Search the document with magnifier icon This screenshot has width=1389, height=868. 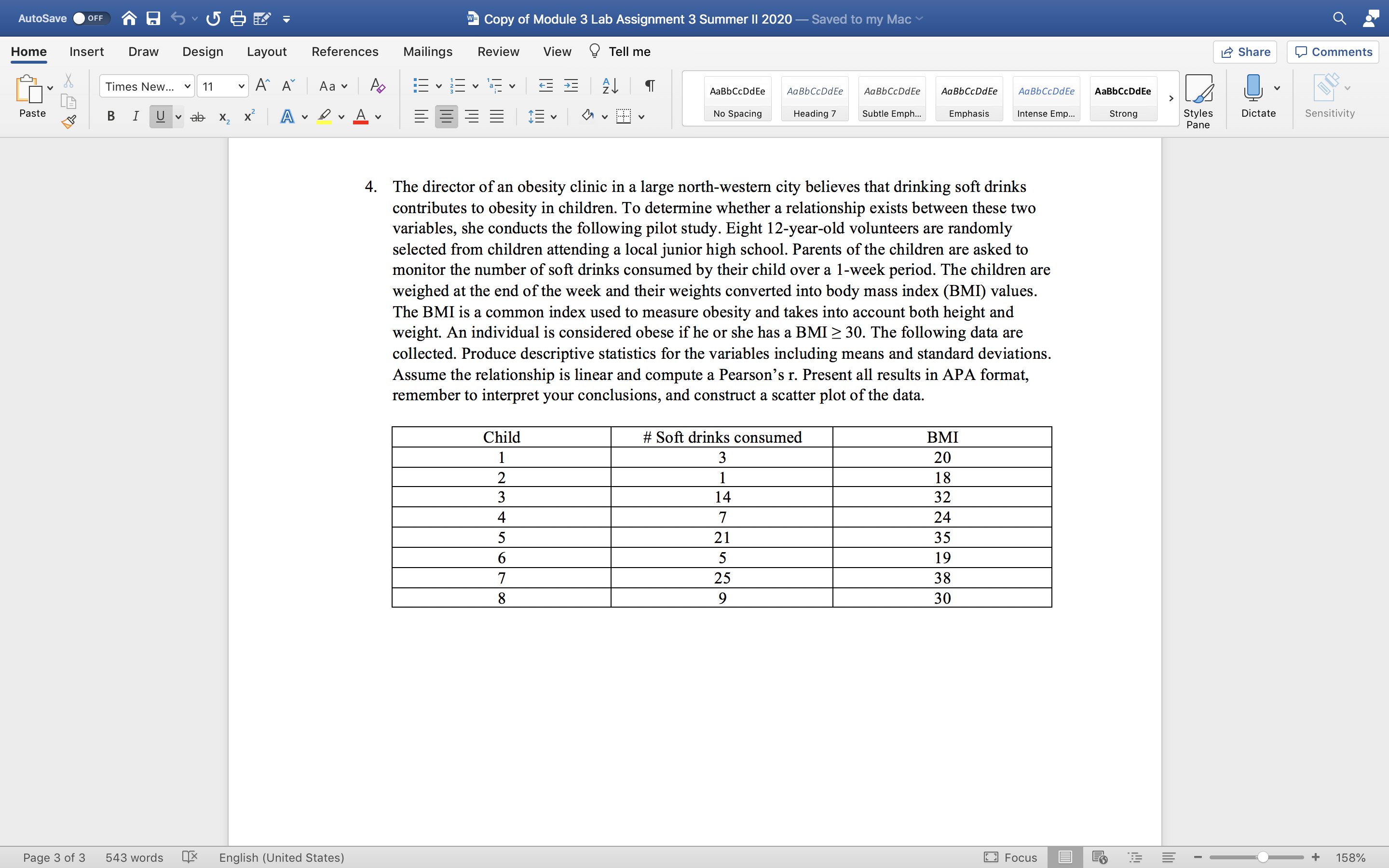tap(1339, 18)
